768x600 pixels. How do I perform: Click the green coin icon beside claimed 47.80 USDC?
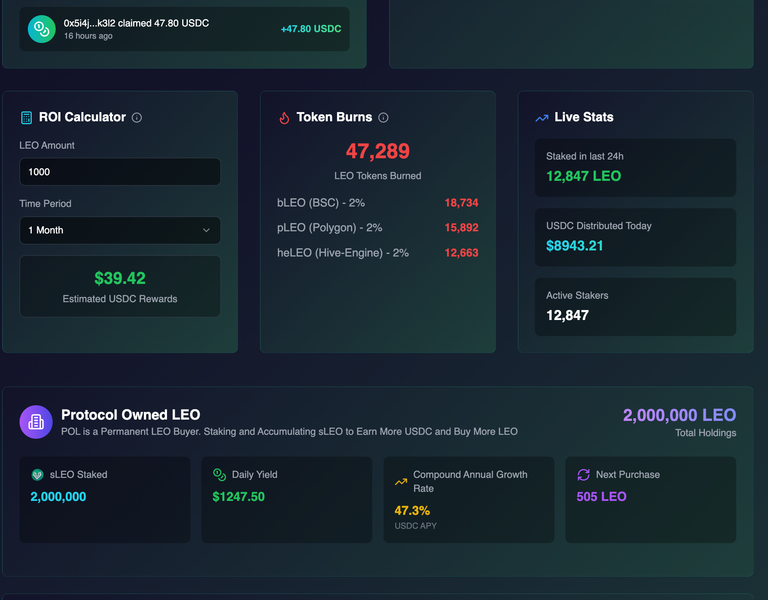(42, 29)
